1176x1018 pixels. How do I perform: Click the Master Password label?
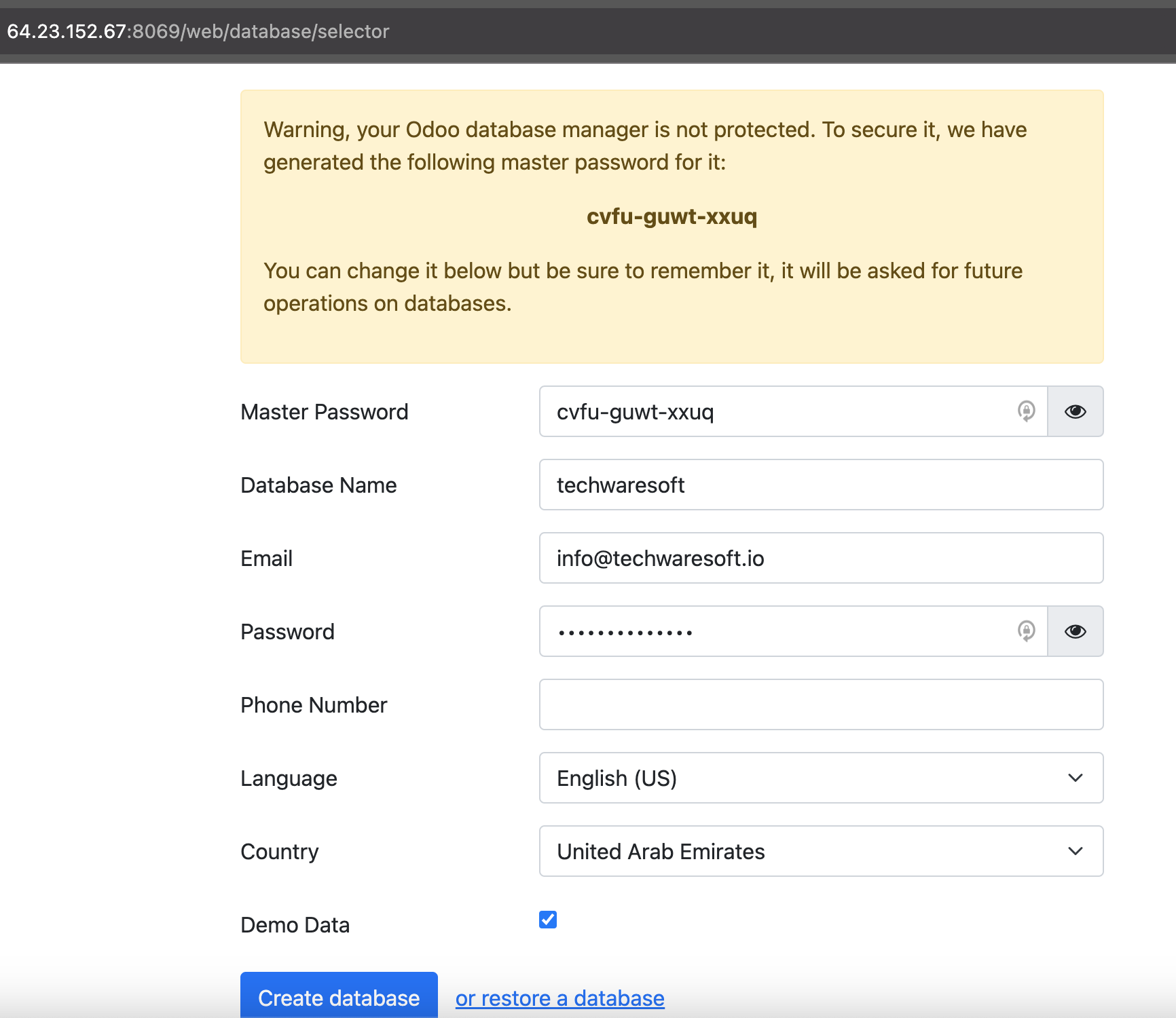coord(325,412)
